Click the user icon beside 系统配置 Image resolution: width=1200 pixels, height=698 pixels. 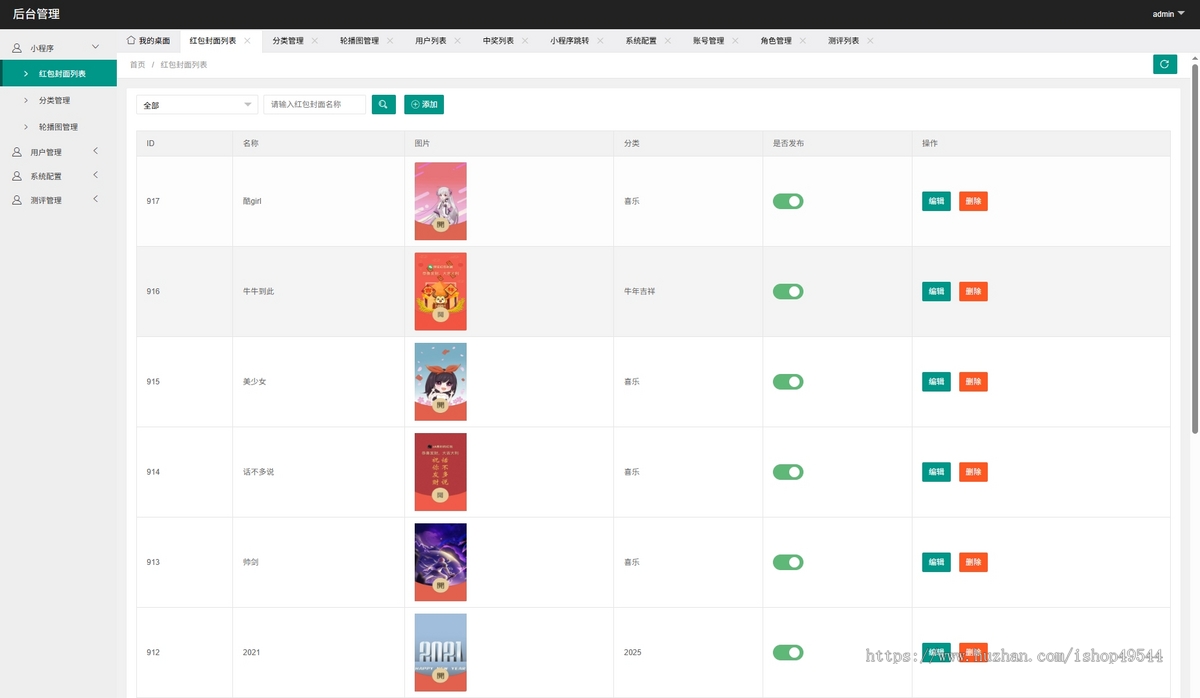pyautogui.click(x=17, y=176)
